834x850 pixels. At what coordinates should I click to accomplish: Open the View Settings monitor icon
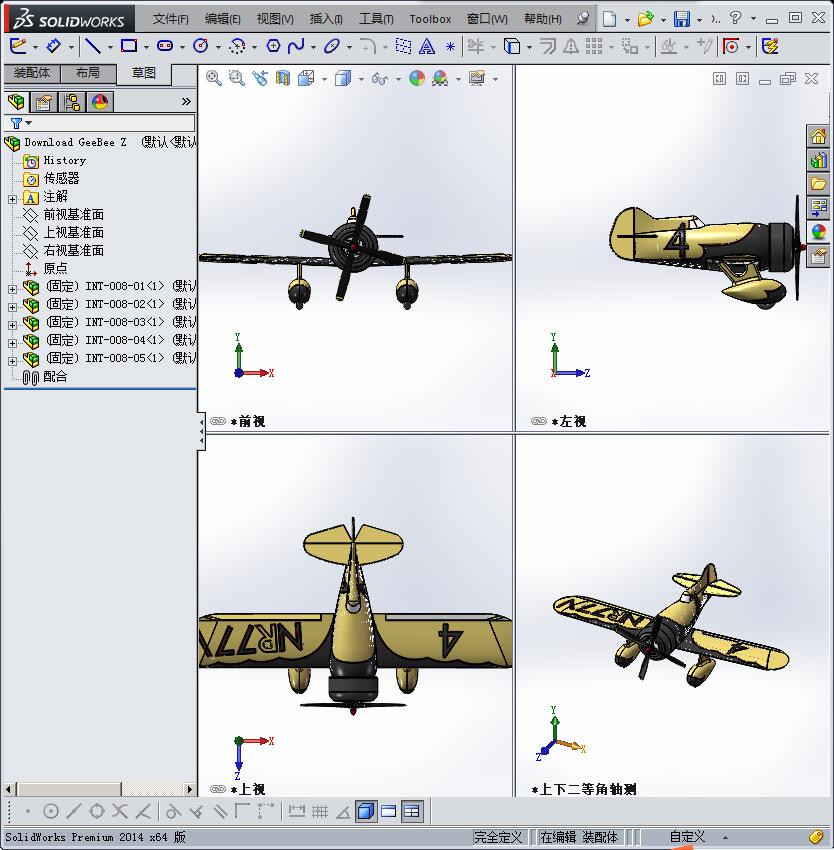[x=477, y=79]
